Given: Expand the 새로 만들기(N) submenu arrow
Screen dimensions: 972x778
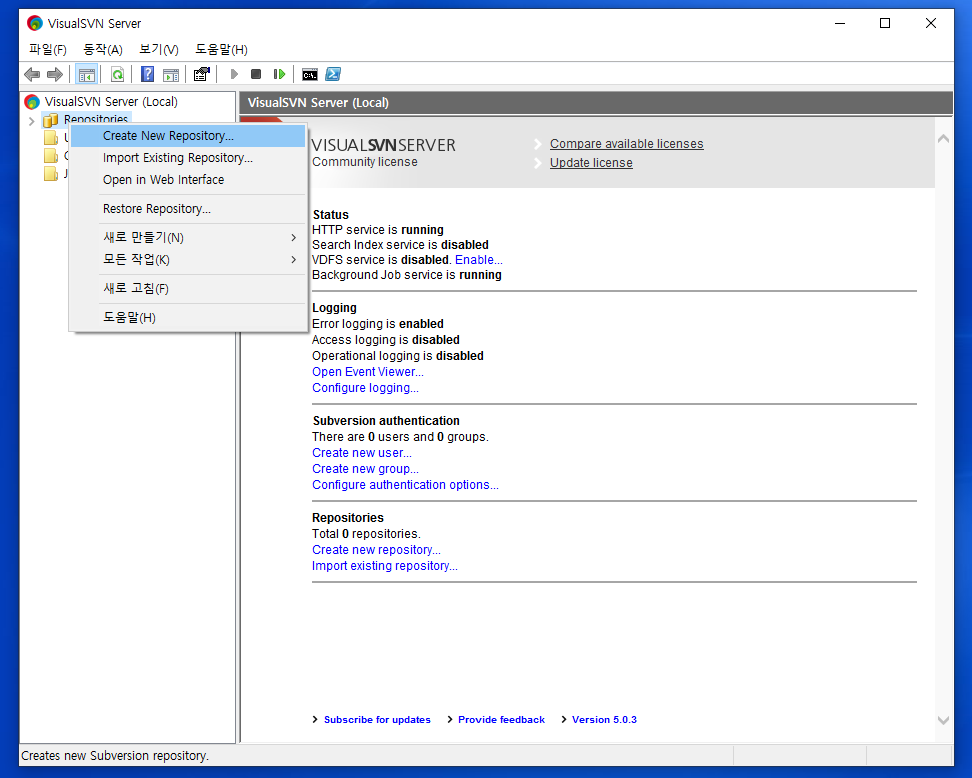Looking at the screenshot, I should [294, 237].
